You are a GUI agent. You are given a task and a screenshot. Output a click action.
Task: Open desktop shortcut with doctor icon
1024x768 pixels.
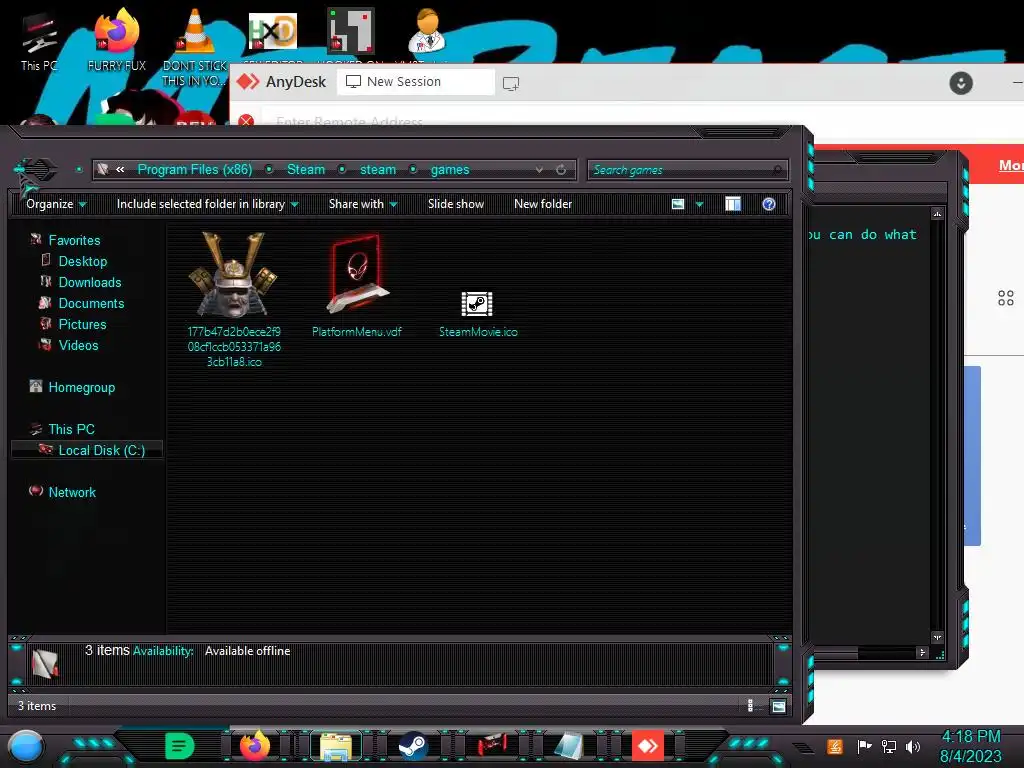(427, 33)
